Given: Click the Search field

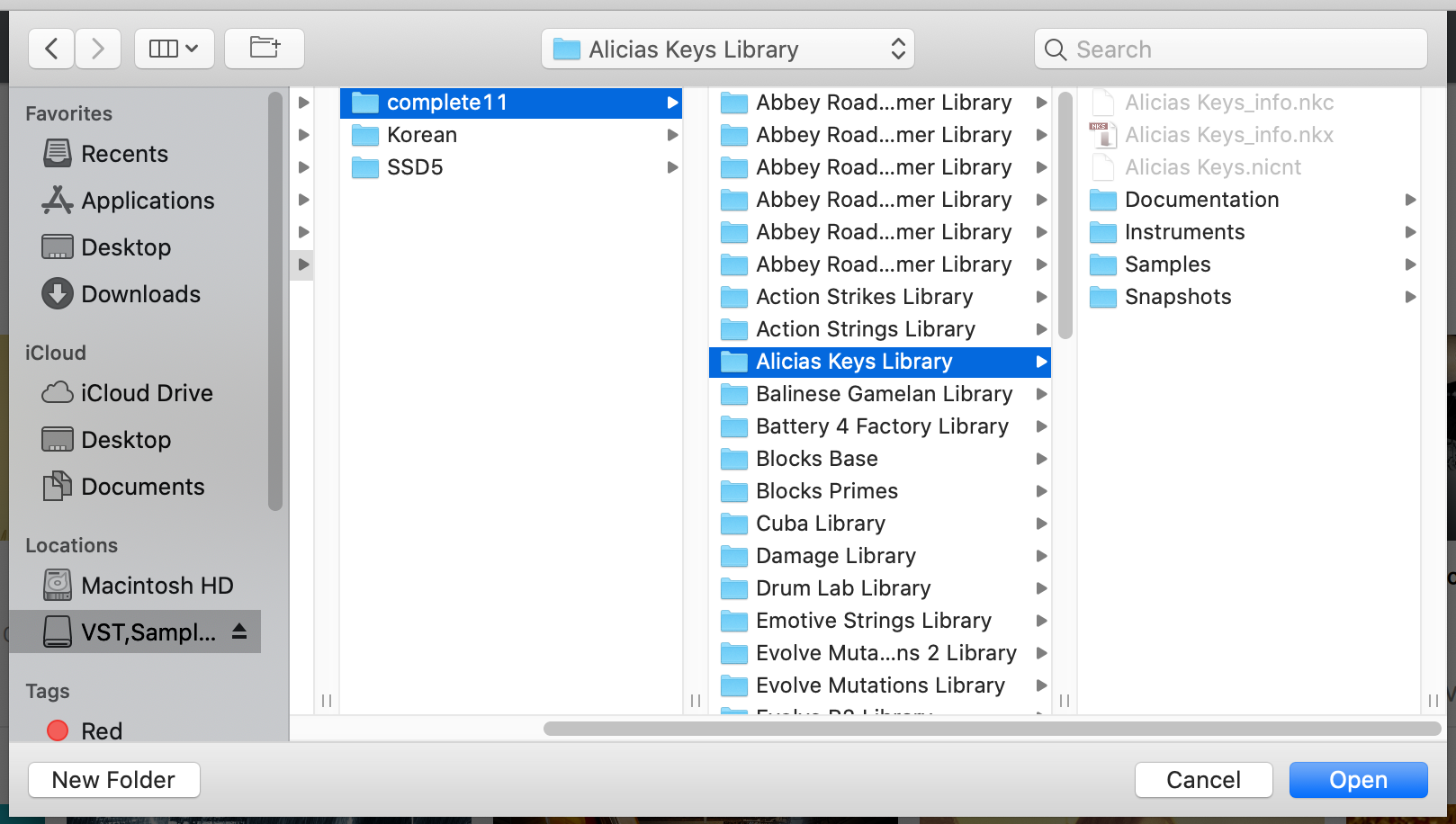Looking at the screenshot, I should pyautogui.click(x=1231, y=49).
